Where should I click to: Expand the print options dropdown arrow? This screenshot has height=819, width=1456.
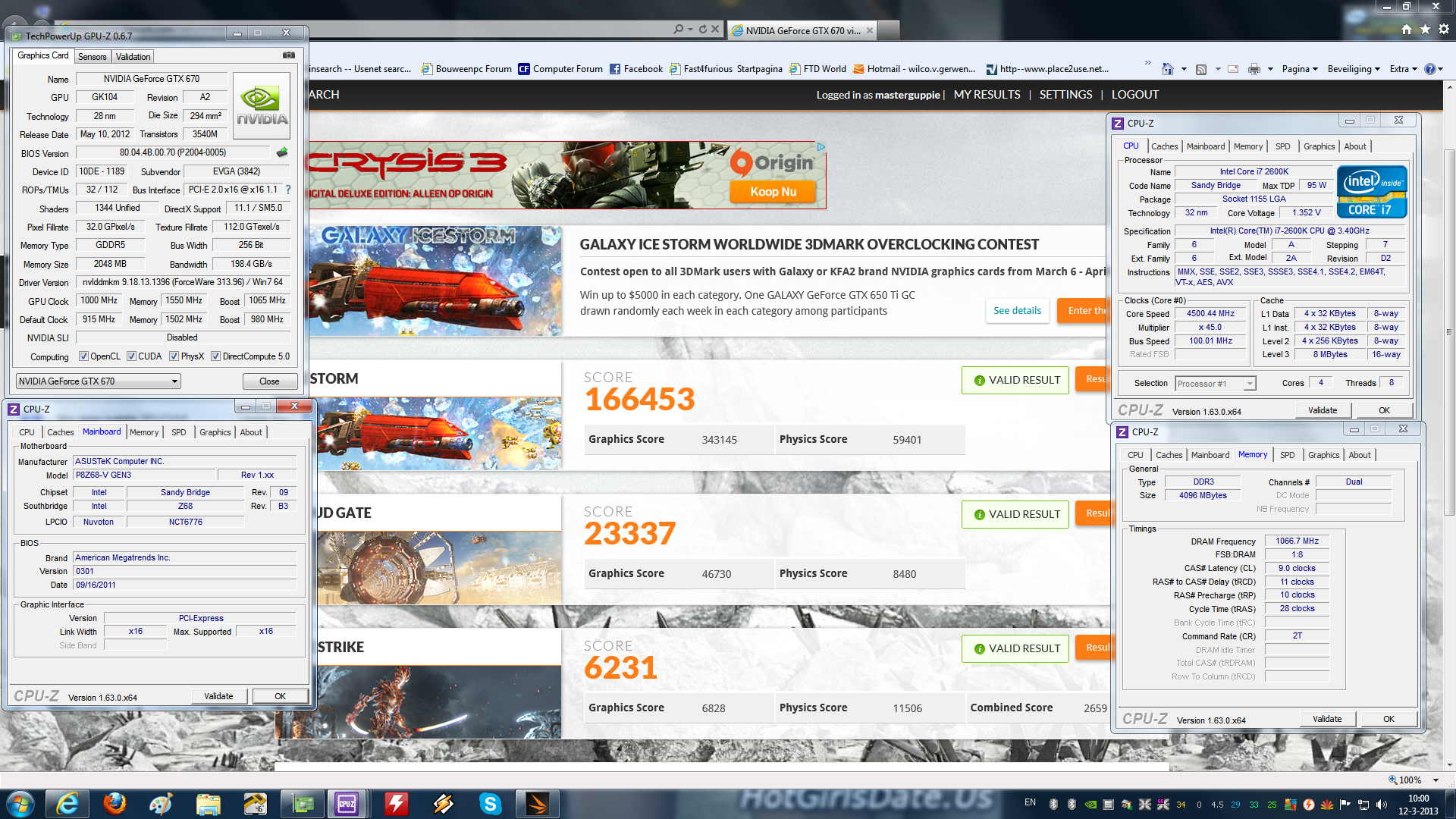tap(1270, 69)
